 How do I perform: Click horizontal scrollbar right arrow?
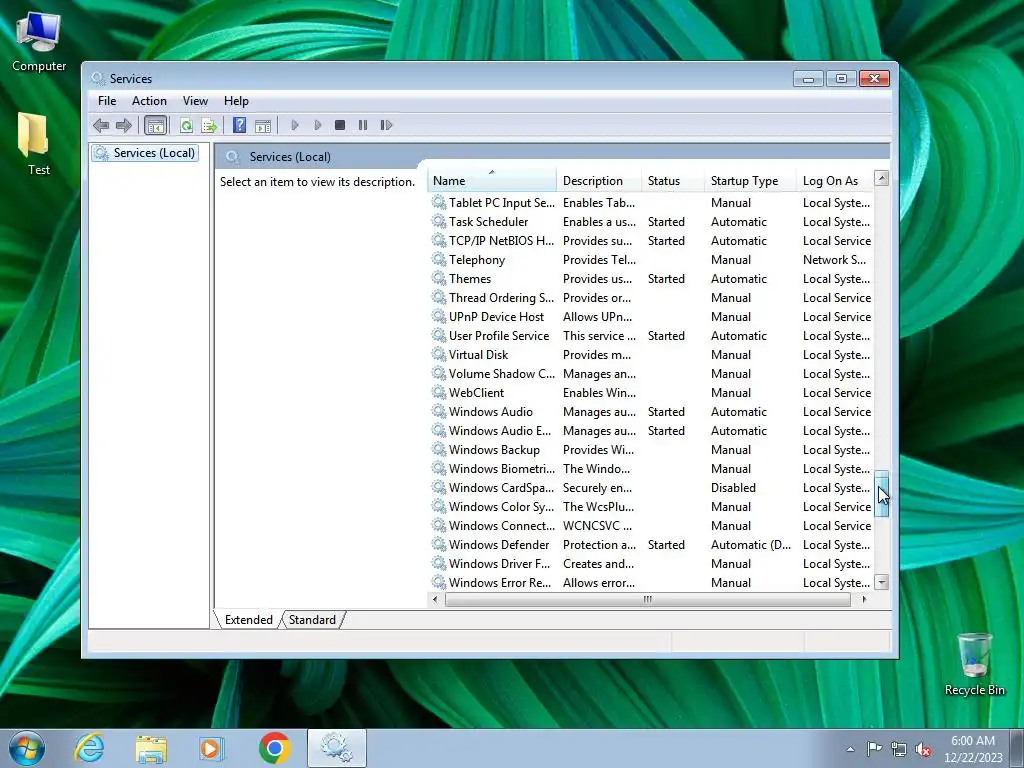point(865,600)
